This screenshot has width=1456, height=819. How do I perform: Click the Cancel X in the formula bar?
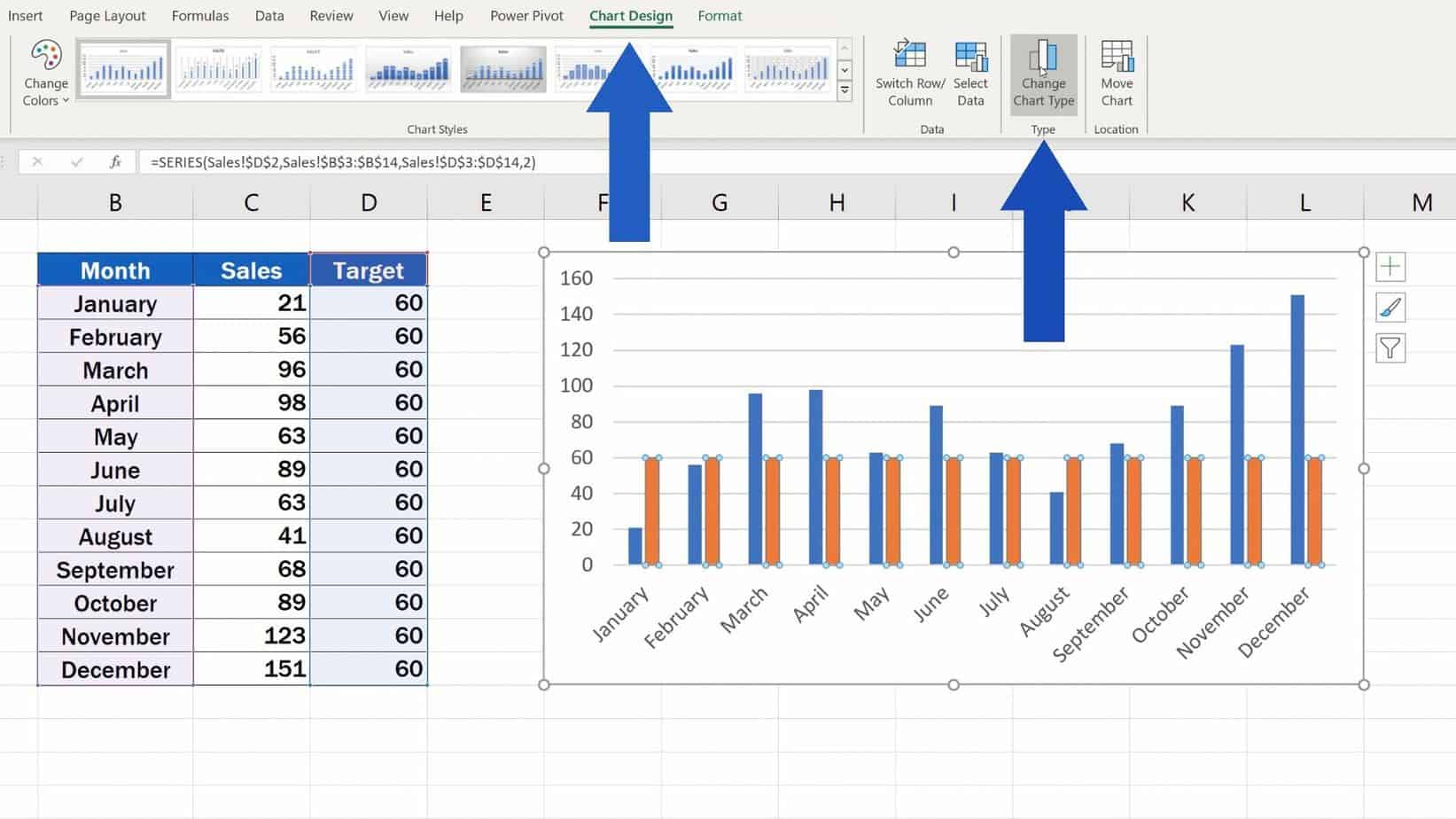tap(38, 162)
